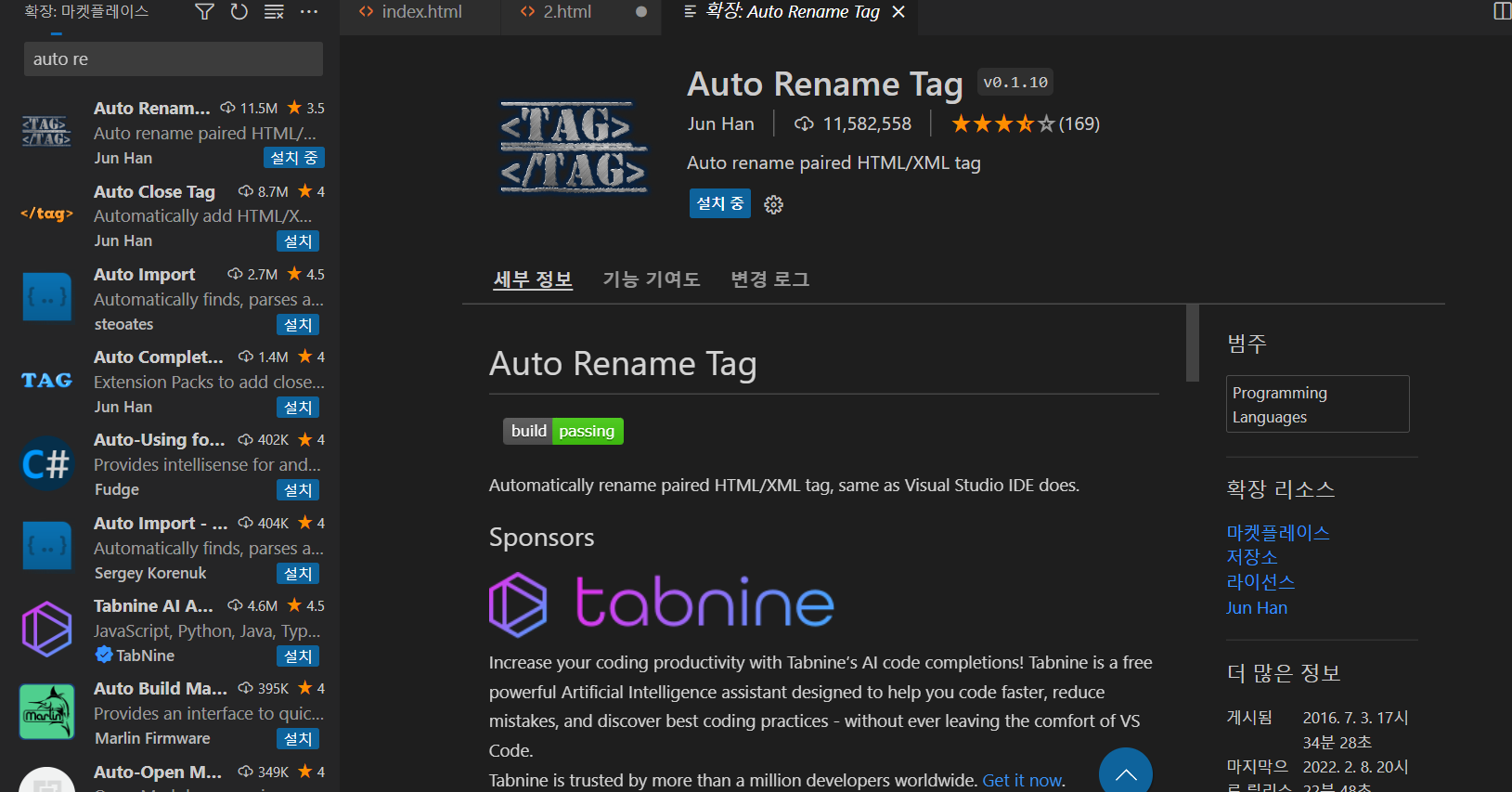Install the Auto Close Tag extension
This screenshot has height=792, width=1512.
(x=298, y=241)
